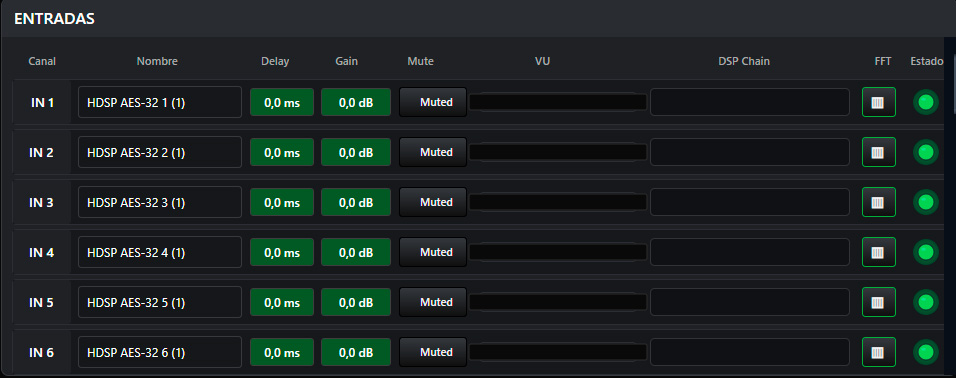Edit the name field HDSP AES-32 2 (1)
Viewport: 956px width, 378px height.
coord(160,152)
